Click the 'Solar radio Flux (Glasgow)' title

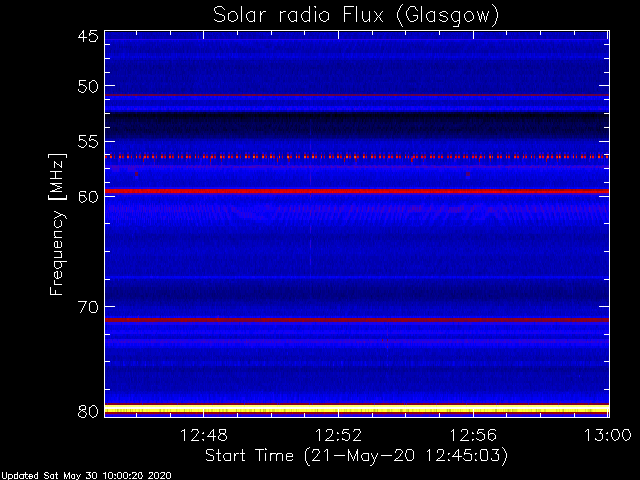coord(356,16)
